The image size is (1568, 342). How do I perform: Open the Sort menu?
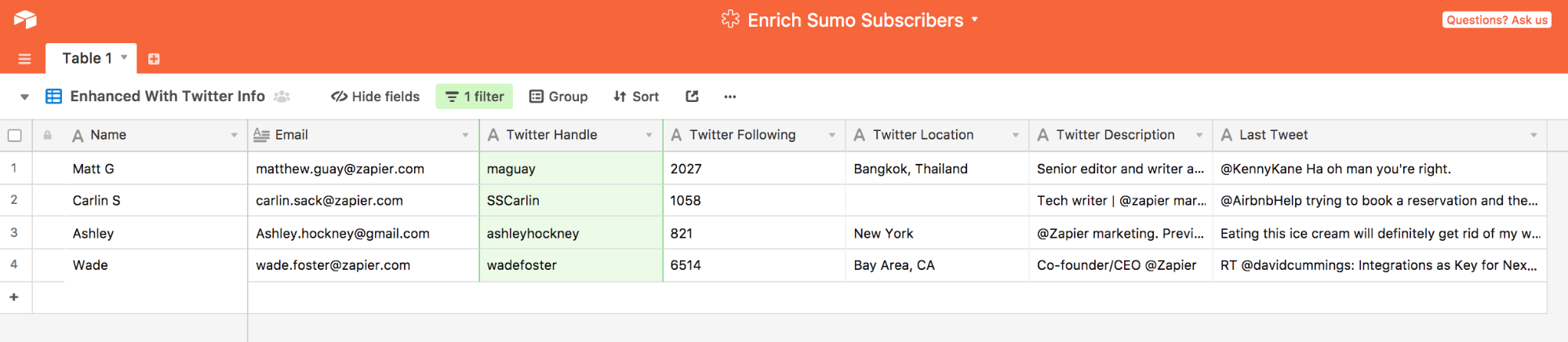[x=636, y=96]
